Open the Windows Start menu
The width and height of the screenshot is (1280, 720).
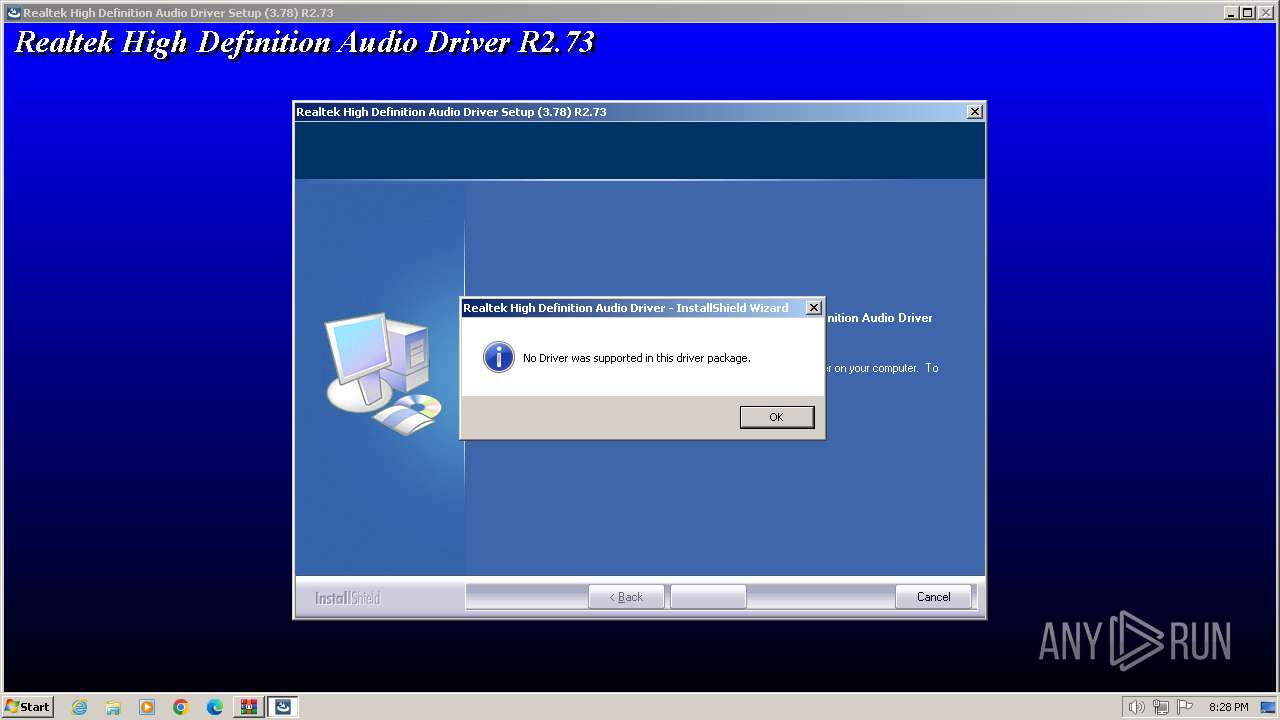pos(28,706)
